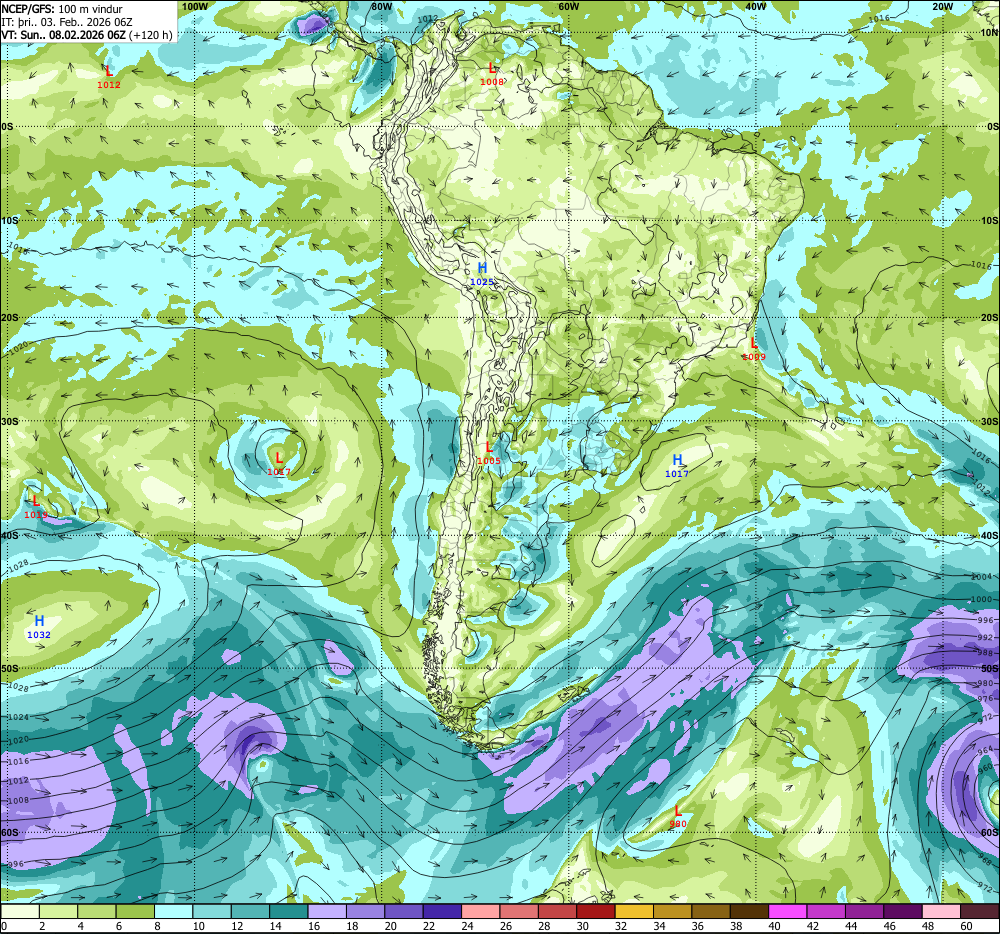The height and width of the screenshot is (934, 1000).
Task: Click the '60' value on the color legend
Action: coord(966,926)
